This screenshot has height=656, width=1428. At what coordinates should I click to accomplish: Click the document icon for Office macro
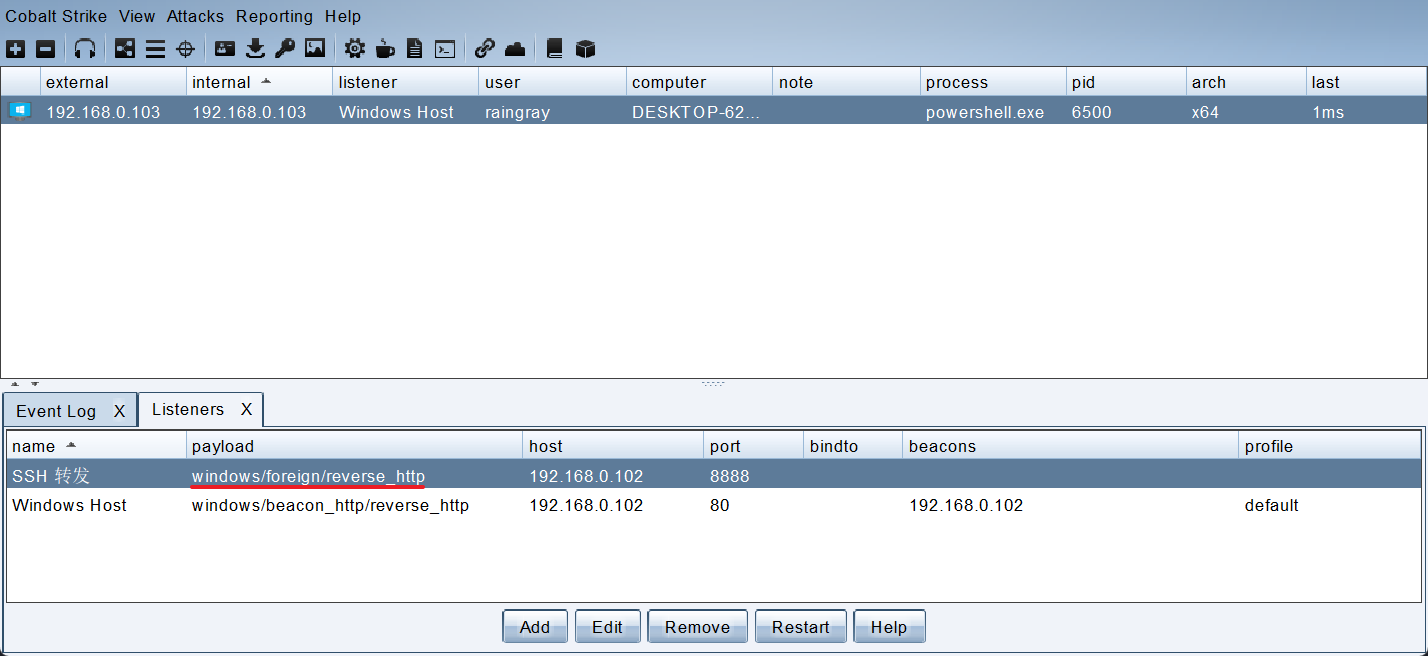(415, 48)
